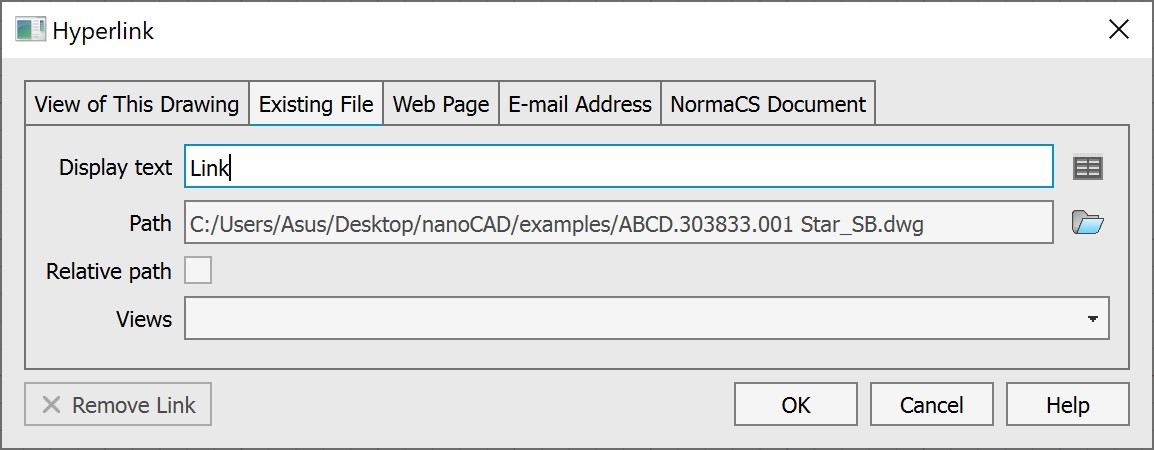The width and height of the screenshot is (1154, 450).
Task: Click the table icon beside Display text
Action: [1087, 168]
